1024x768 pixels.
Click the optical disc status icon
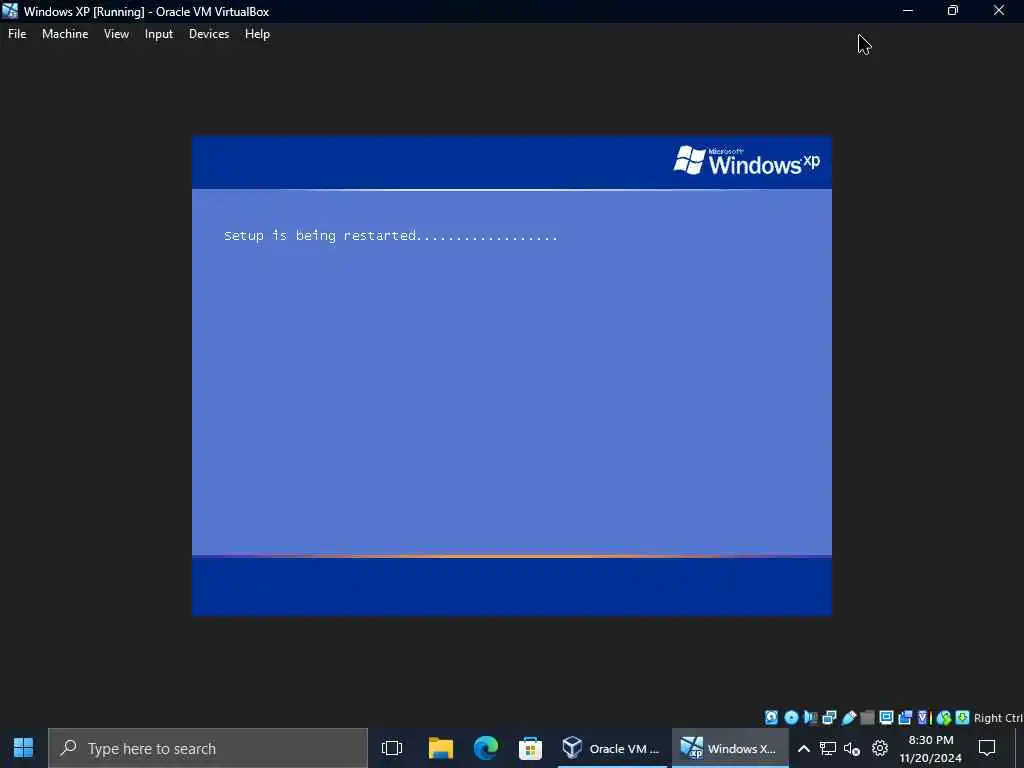(792, 718)
